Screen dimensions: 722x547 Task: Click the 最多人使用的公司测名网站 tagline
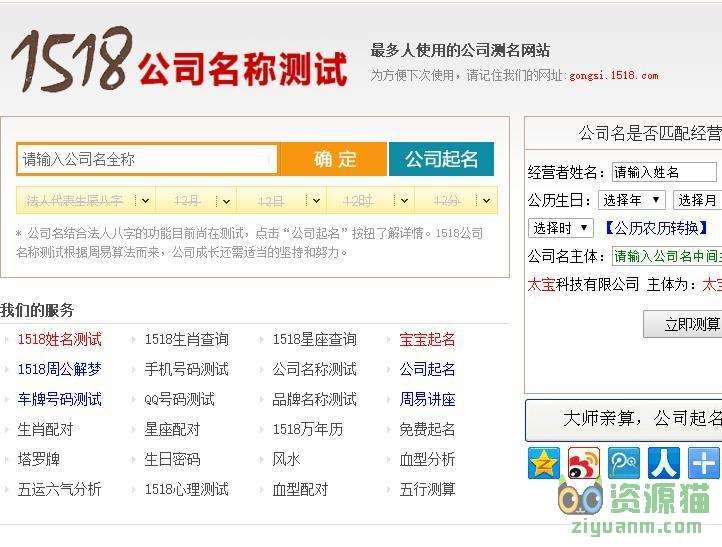click(460, 50)
